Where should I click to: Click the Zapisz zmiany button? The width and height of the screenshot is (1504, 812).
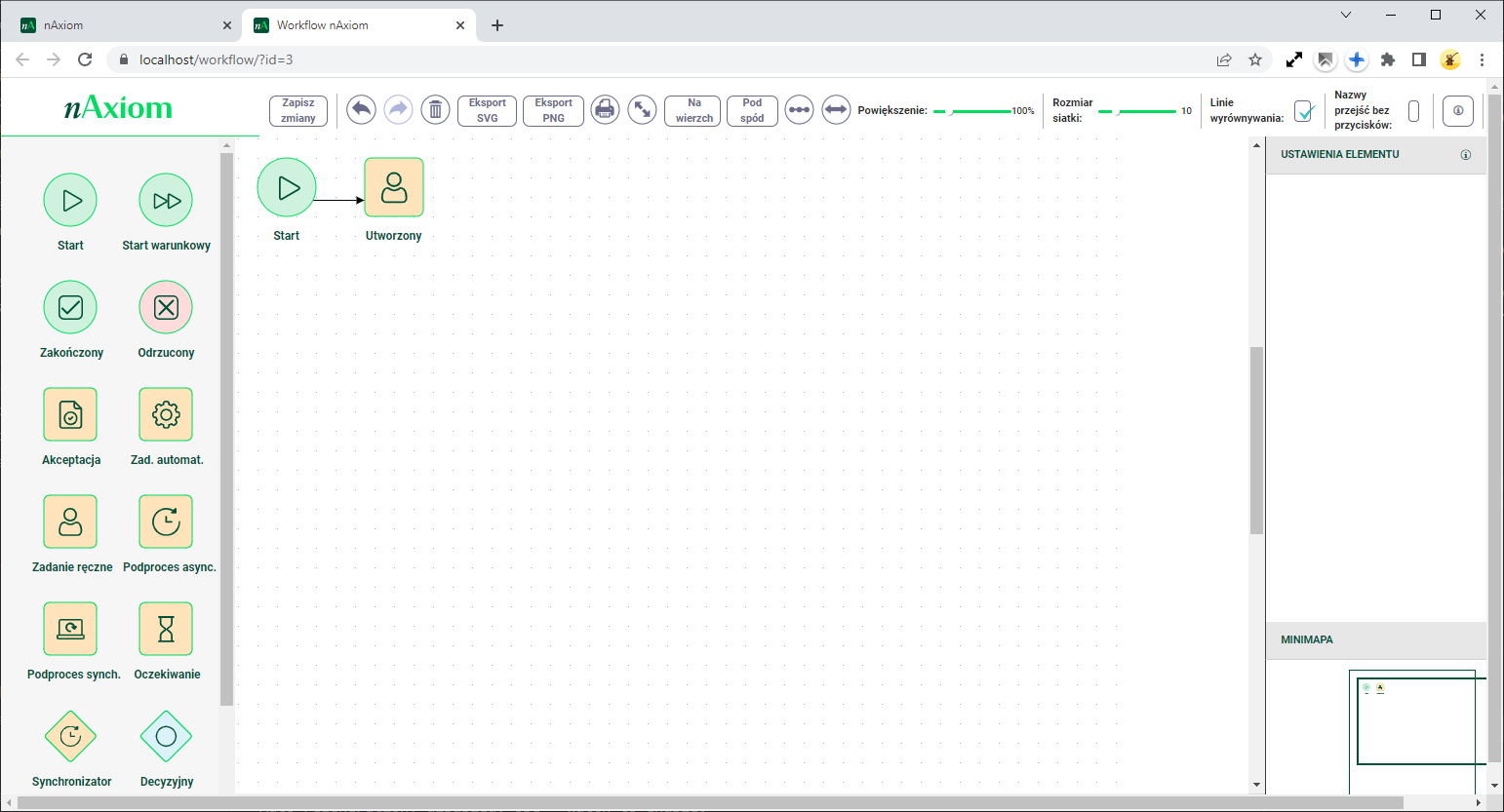click(297, 109)
